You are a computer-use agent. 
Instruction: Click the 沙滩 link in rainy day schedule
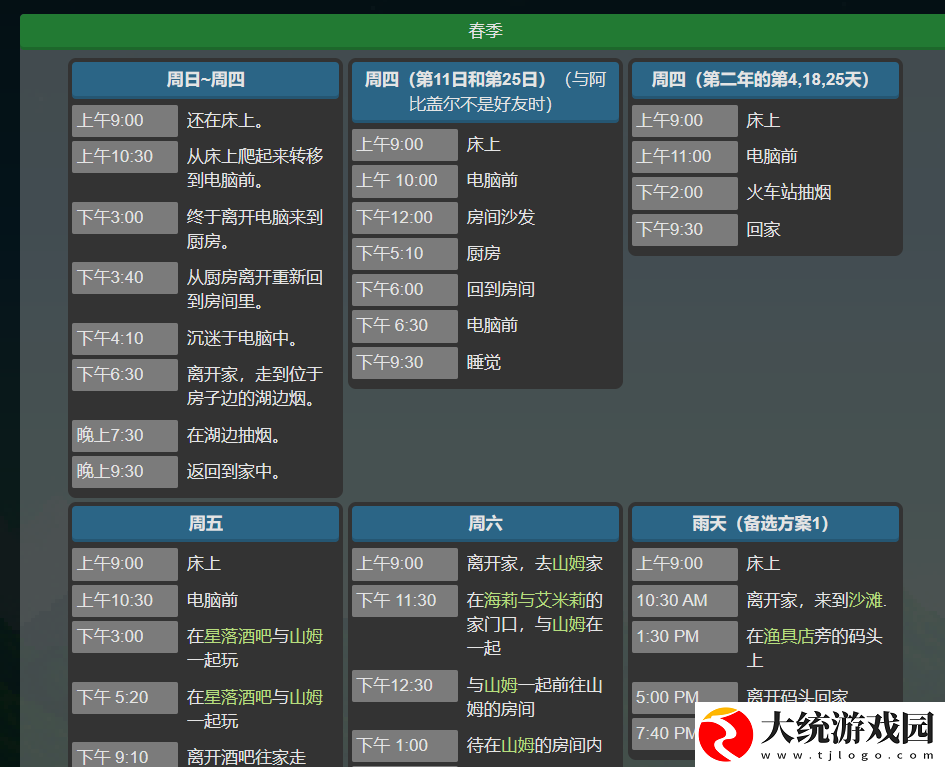[865, 600]
